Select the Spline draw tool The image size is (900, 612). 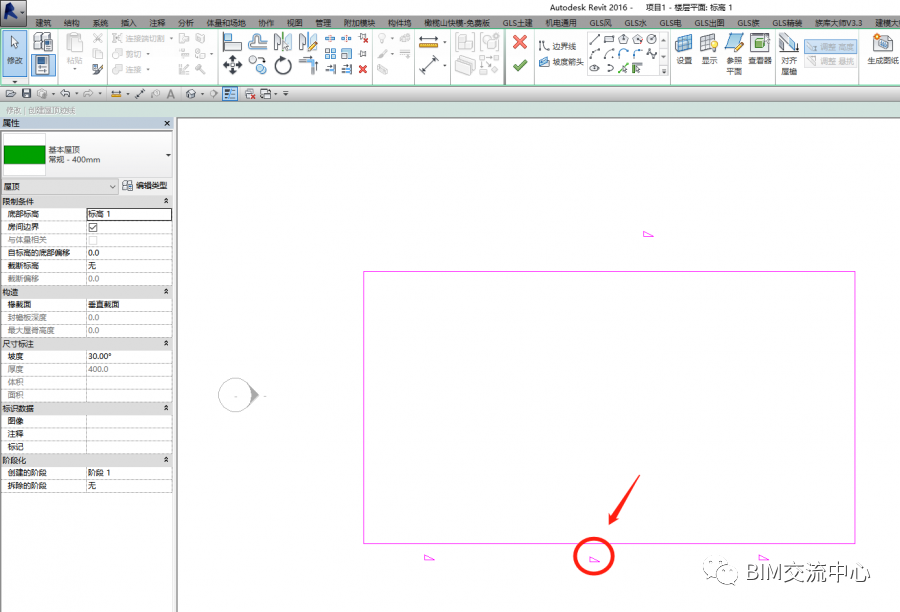click(x=651, y=54)
